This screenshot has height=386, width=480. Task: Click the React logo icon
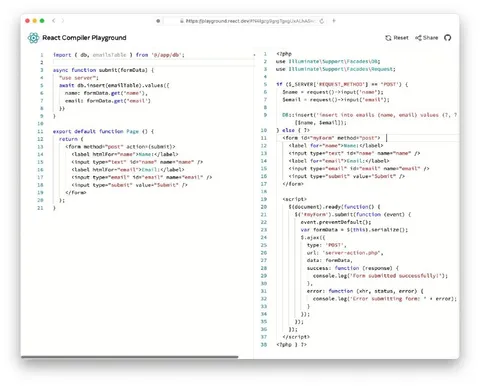(33, 38)
